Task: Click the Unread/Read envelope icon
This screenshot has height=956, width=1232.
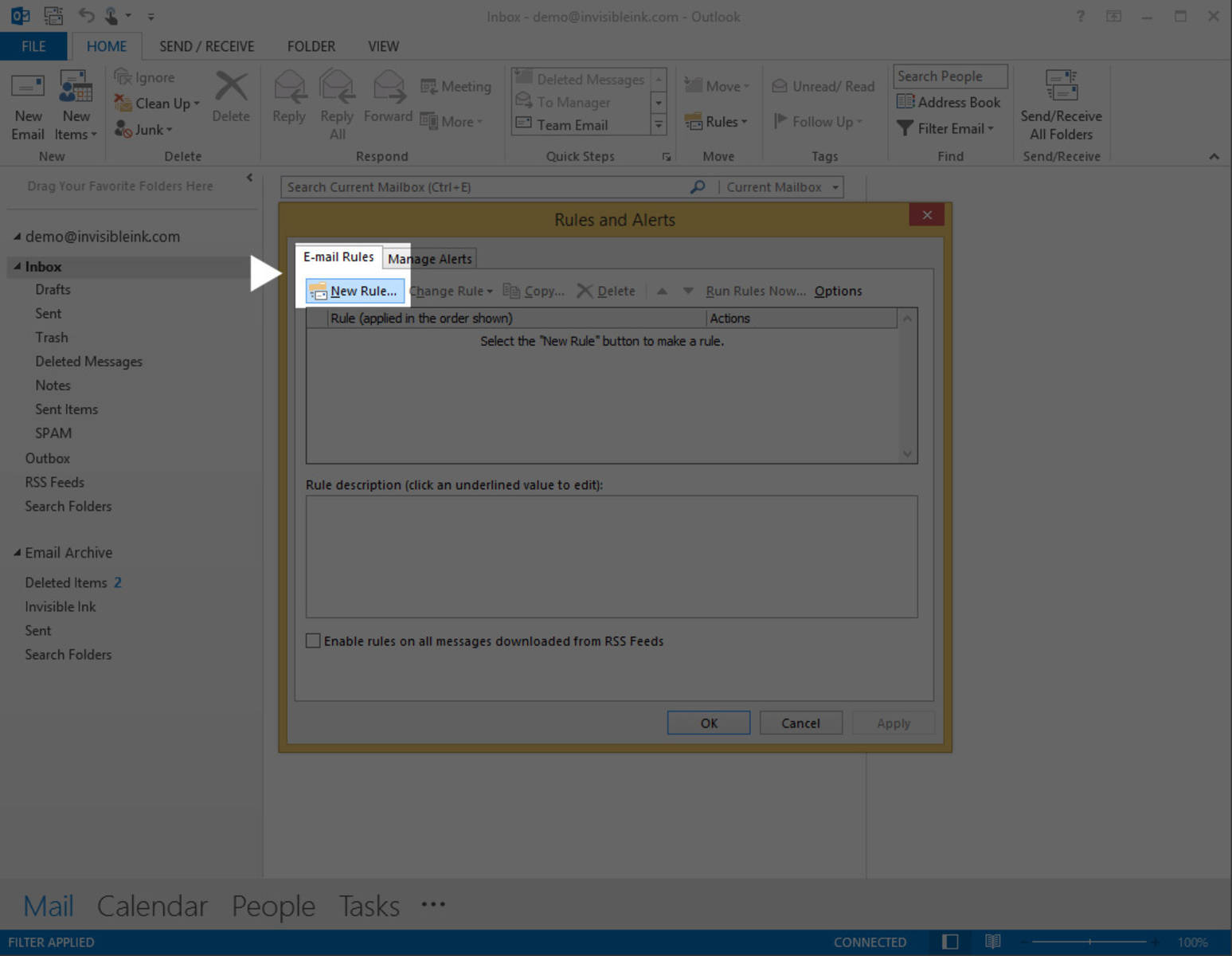Action: point(780,86)
